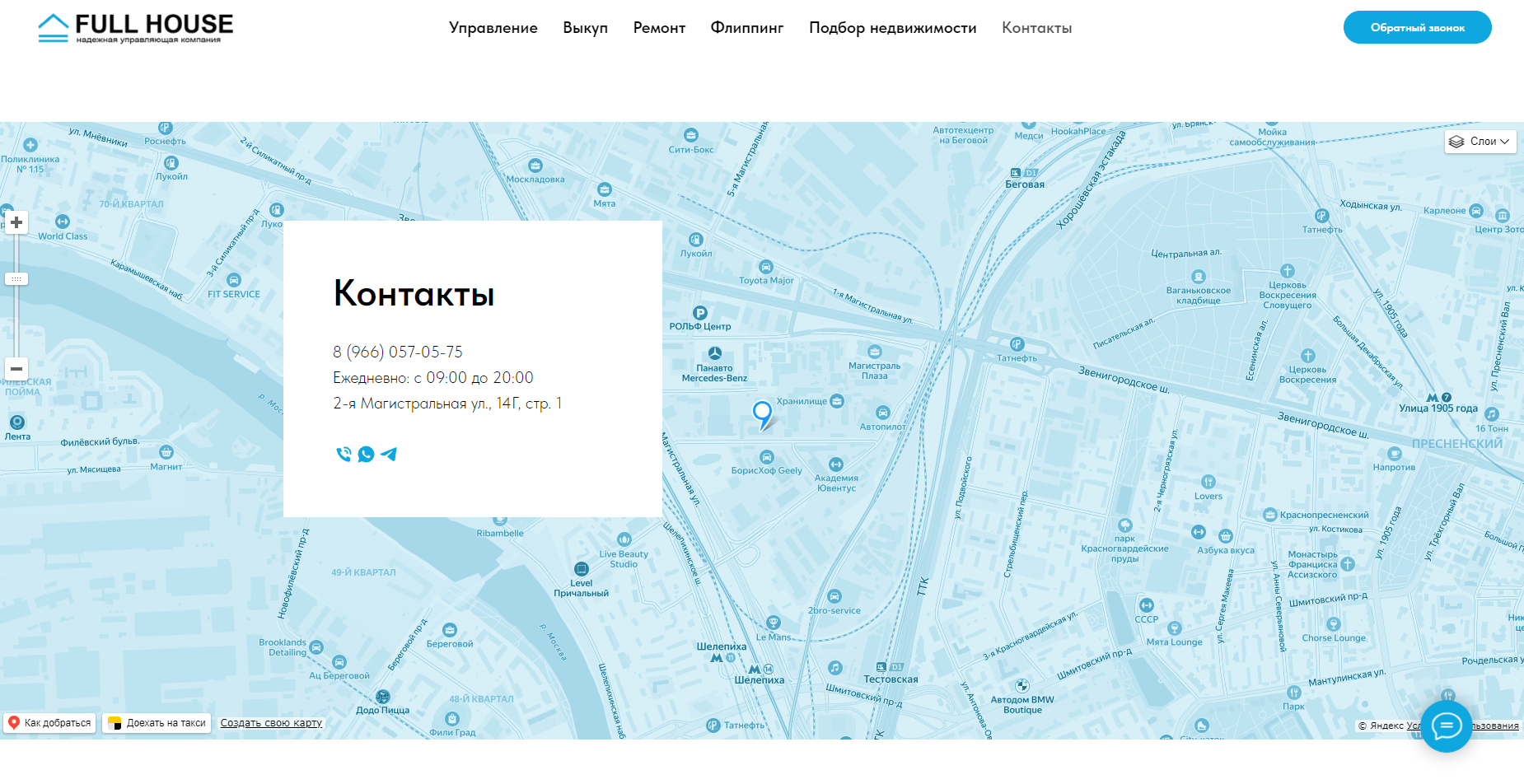The height and width of the screenshot is (784, 1524).
Task: Open the Слои layers dropdown
Action: click(1480, 141)
